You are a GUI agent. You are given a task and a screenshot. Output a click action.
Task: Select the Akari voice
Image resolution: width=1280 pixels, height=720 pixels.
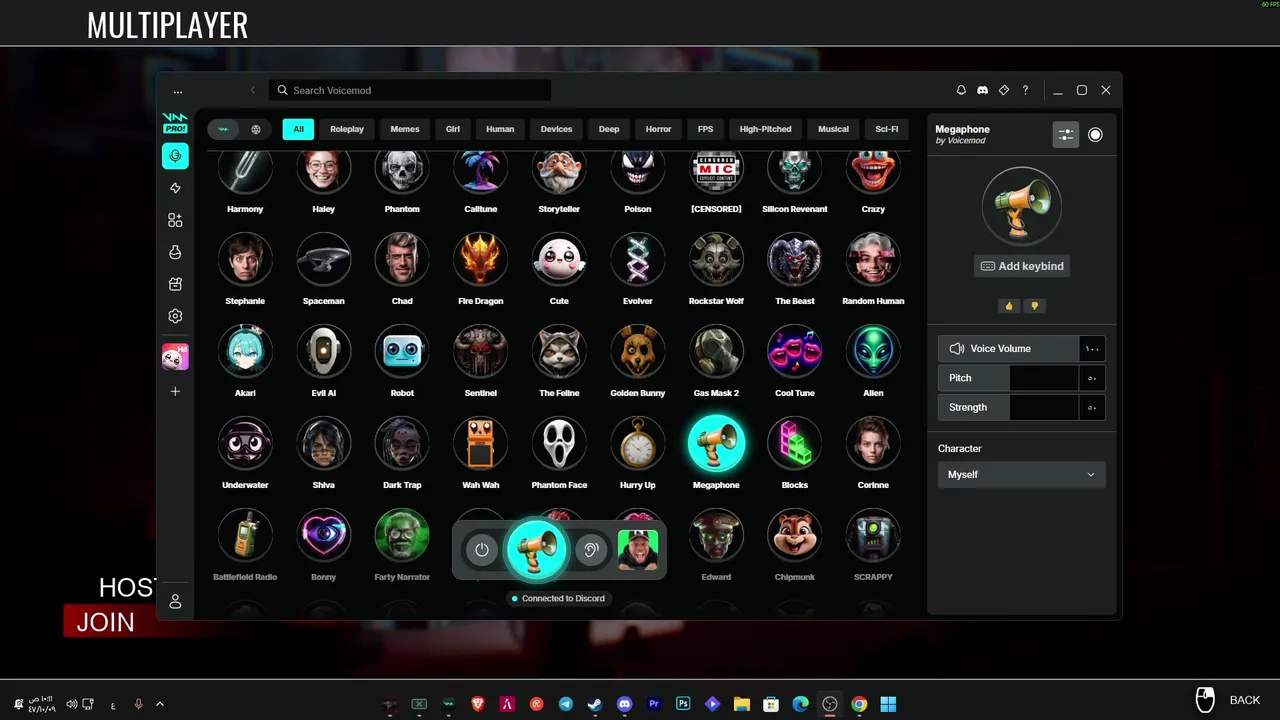pyautogui.click(x=245, y=352)
